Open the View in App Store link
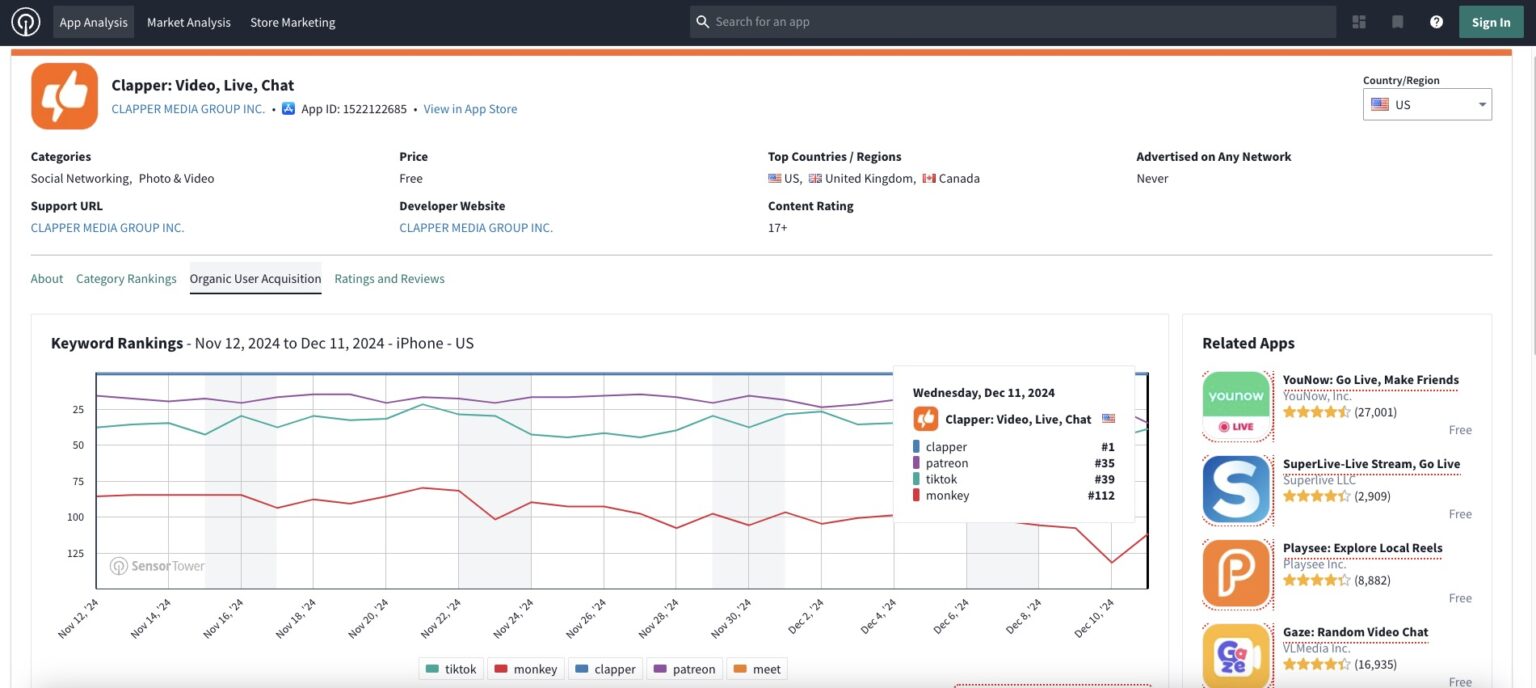 (x=470, y=109)
